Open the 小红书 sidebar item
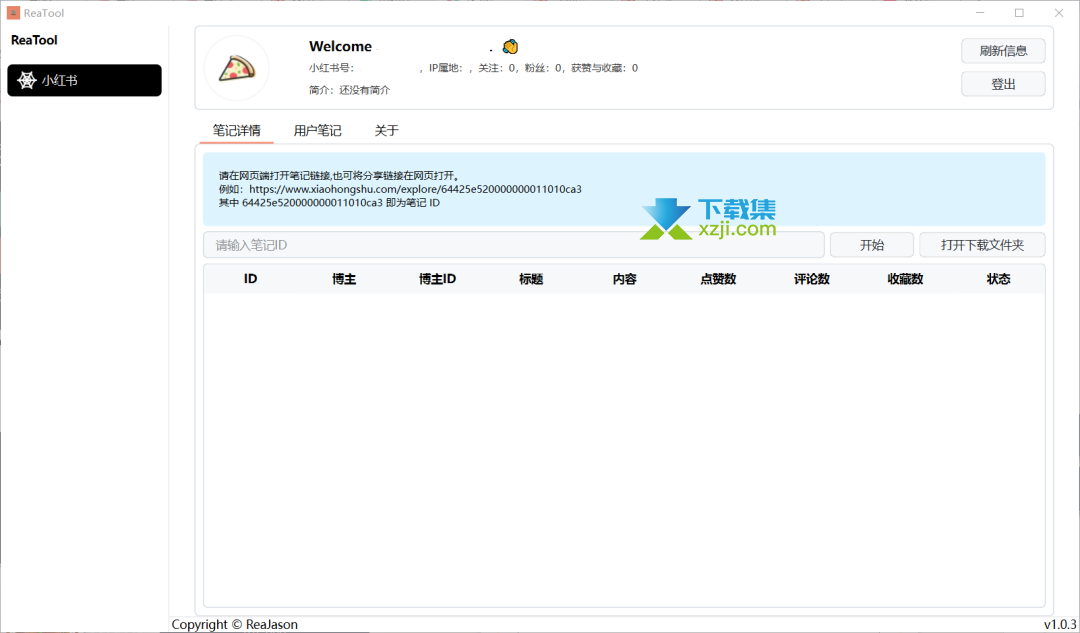 pos(84,81)
